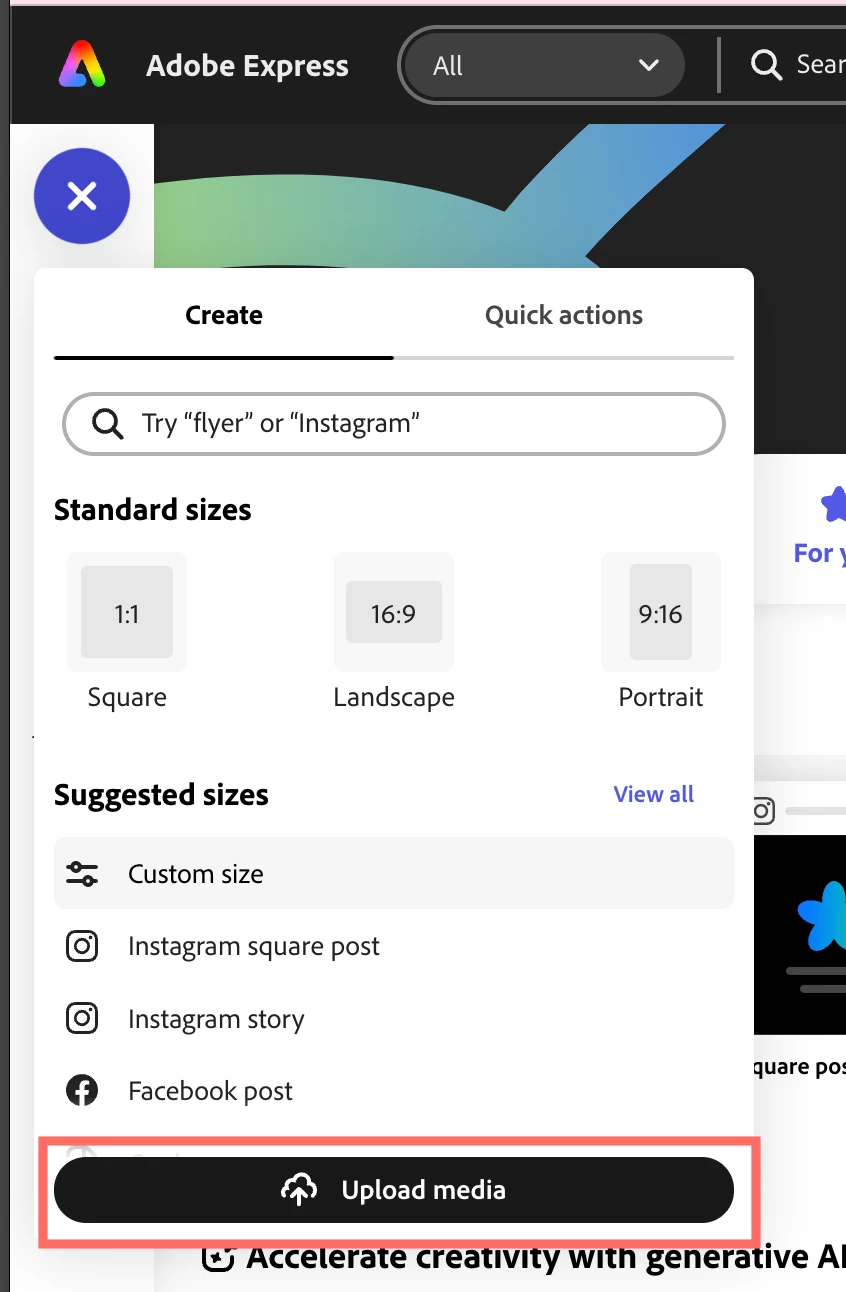Click the Instagram icon beside Instagram story

(82, 1019)
